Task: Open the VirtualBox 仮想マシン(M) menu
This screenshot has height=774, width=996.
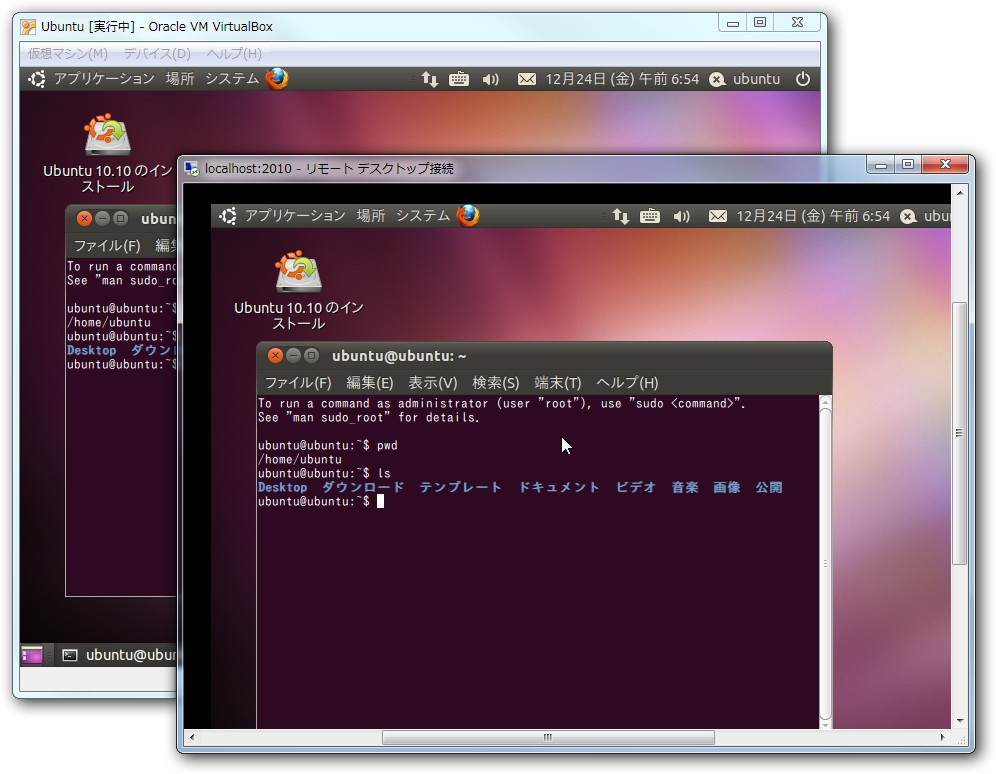Action: click(68, 54)
